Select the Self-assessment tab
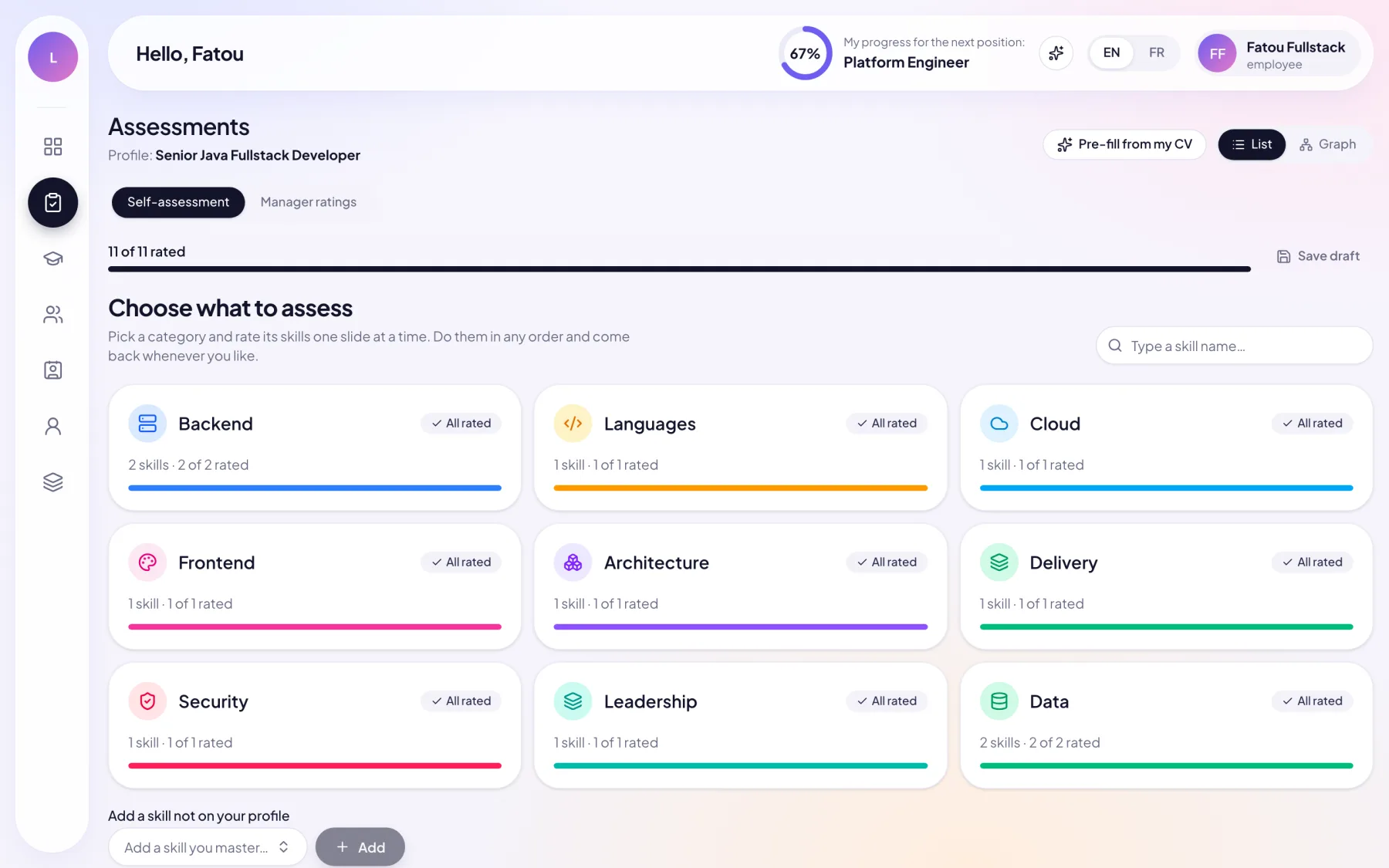The height and width of the screenshot is (868, 1389). tap(178, 202)
